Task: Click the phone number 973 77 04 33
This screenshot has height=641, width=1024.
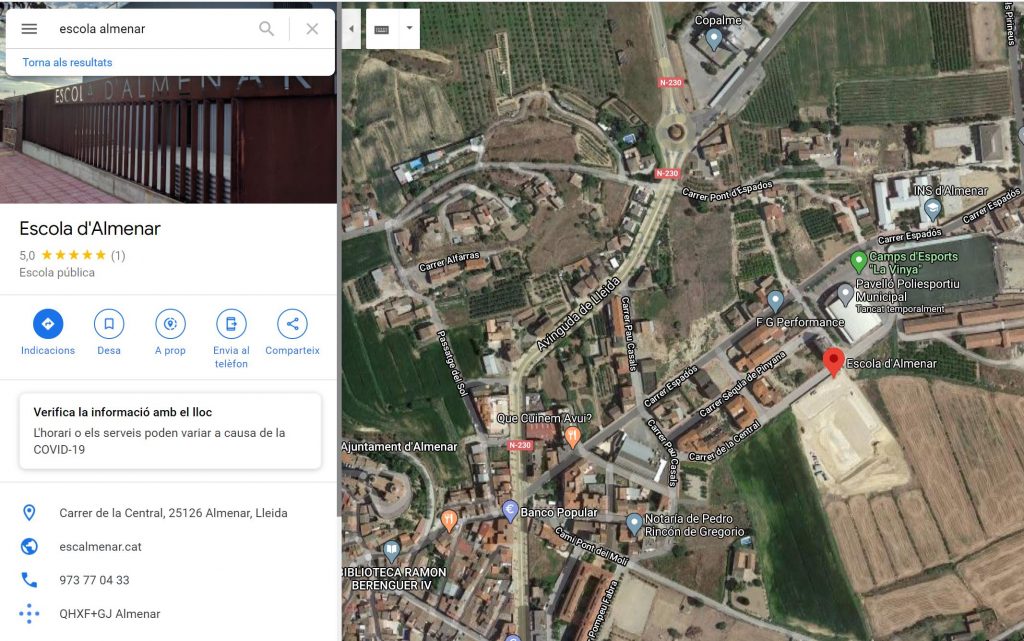Action: [94, 580]
